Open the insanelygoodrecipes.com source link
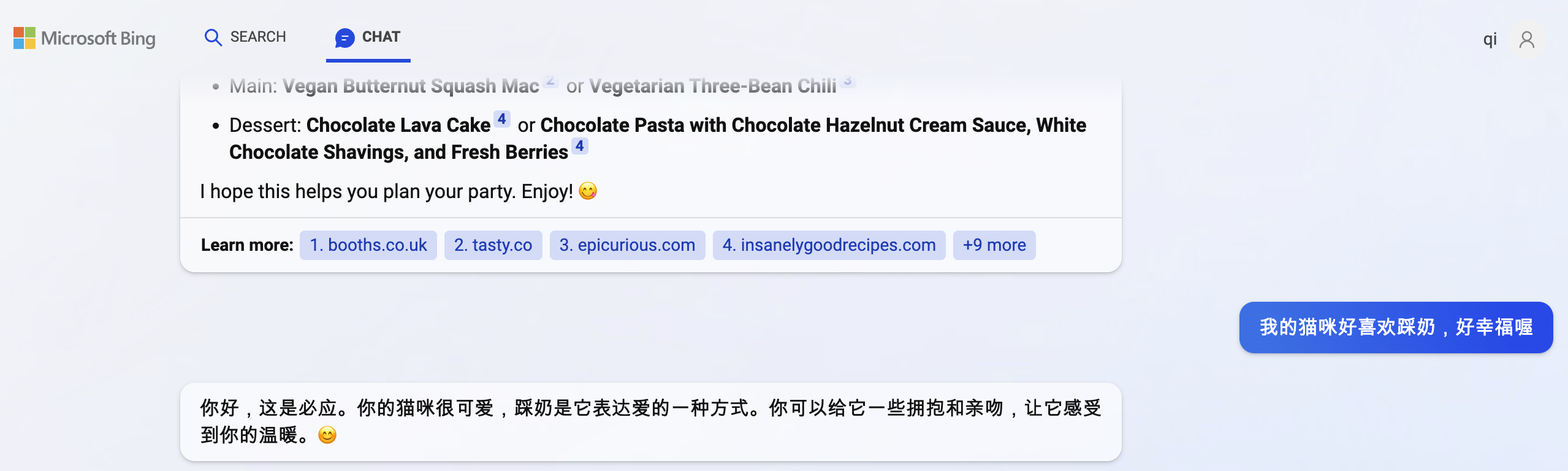This screenshot has height=471, width=1568. click(x=829, y=245)
